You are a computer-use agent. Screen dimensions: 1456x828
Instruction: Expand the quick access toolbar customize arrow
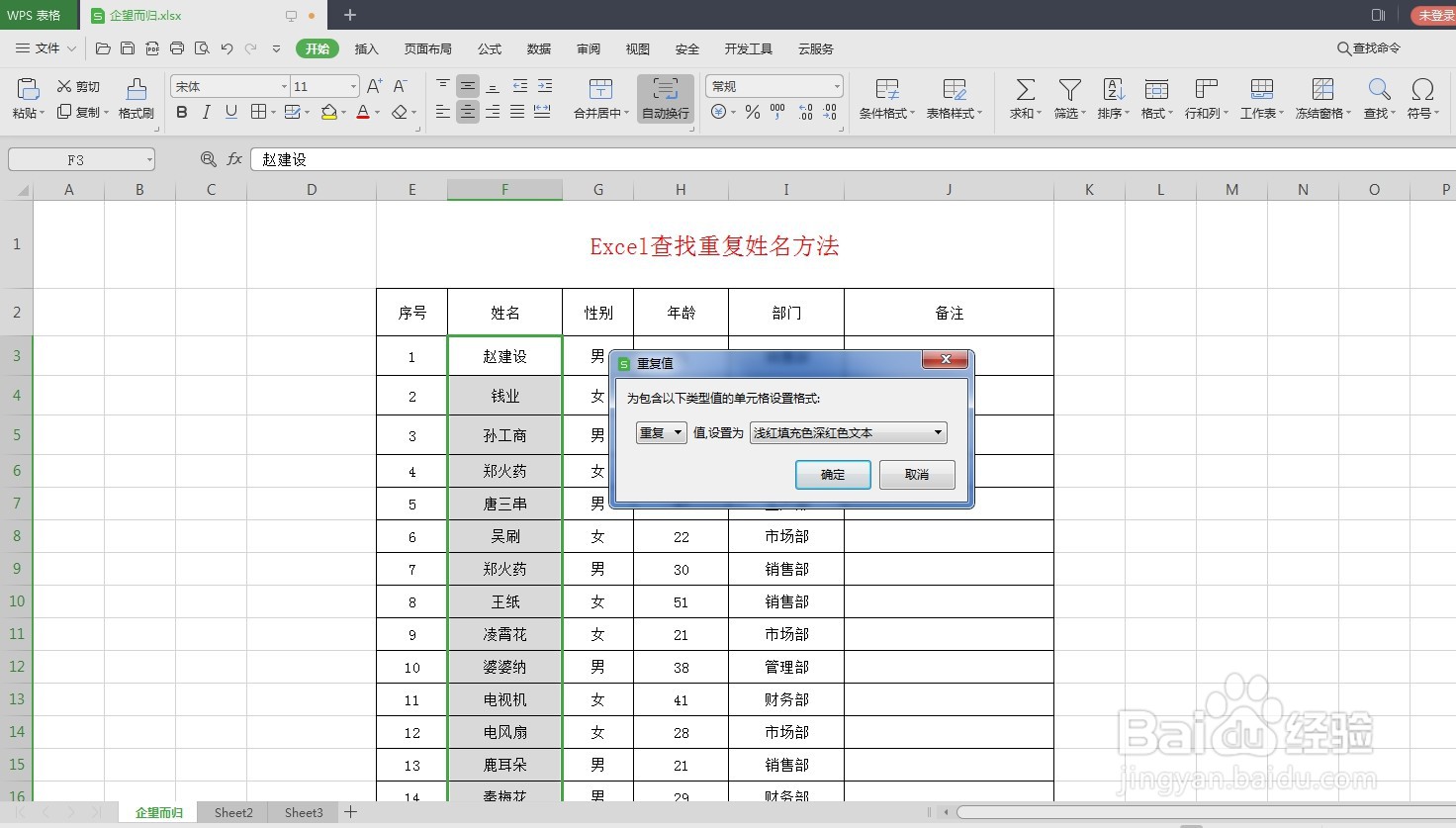(276, 48)
